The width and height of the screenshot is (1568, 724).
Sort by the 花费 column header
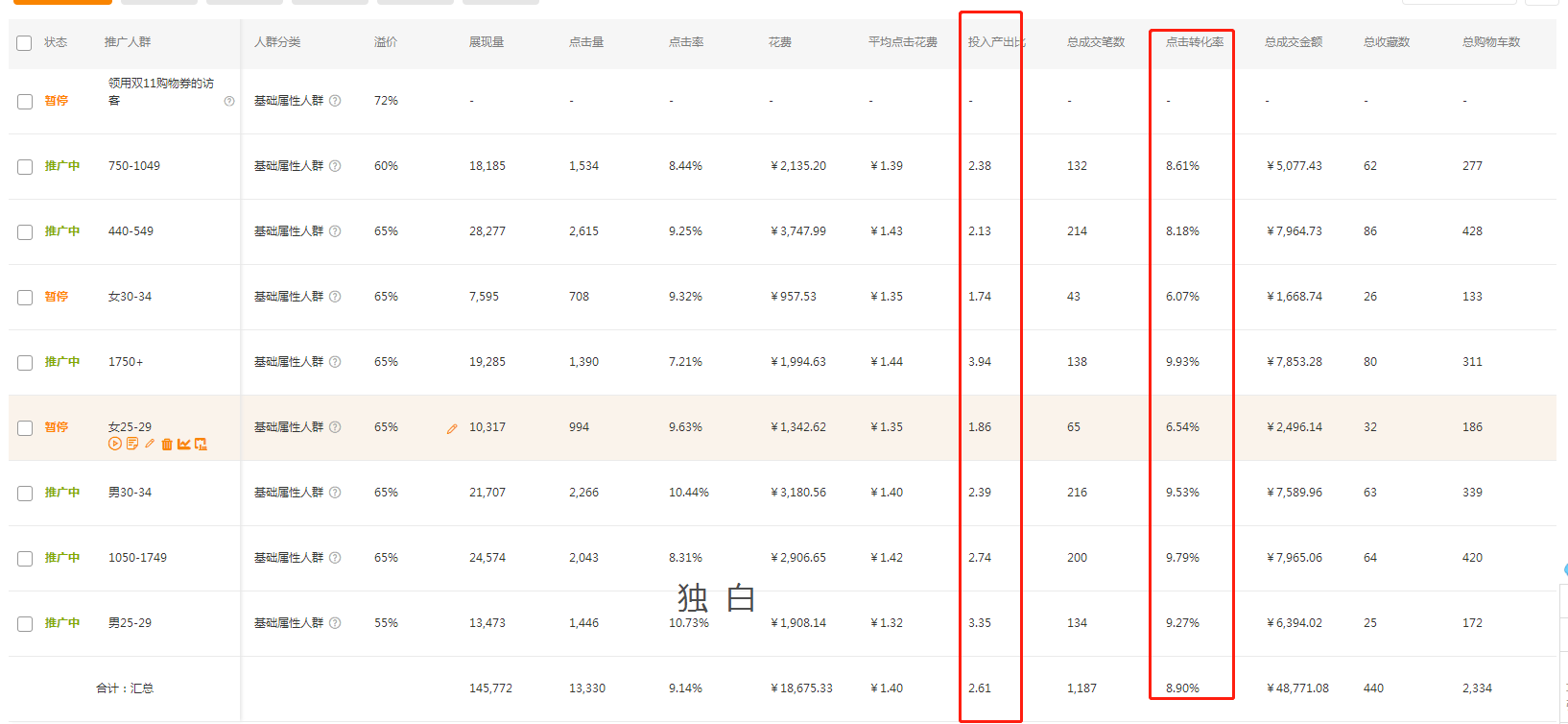pyautogui.click(x=780, y=42)
